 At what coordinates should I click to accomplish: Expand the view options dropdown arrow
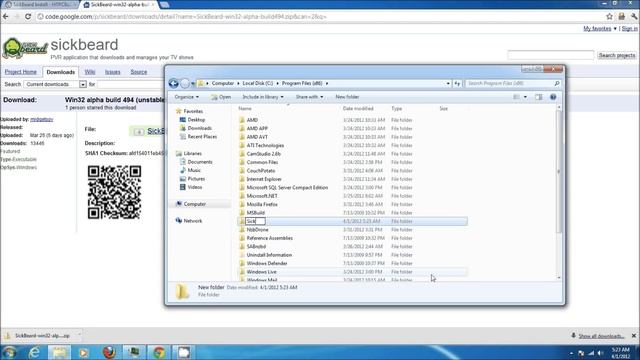[525, 97]
